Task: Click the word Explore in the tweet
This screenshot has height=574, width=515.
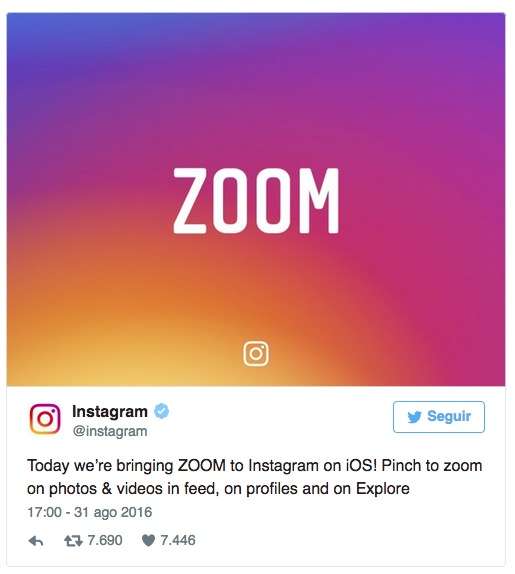Action: (x=383, y=489)
